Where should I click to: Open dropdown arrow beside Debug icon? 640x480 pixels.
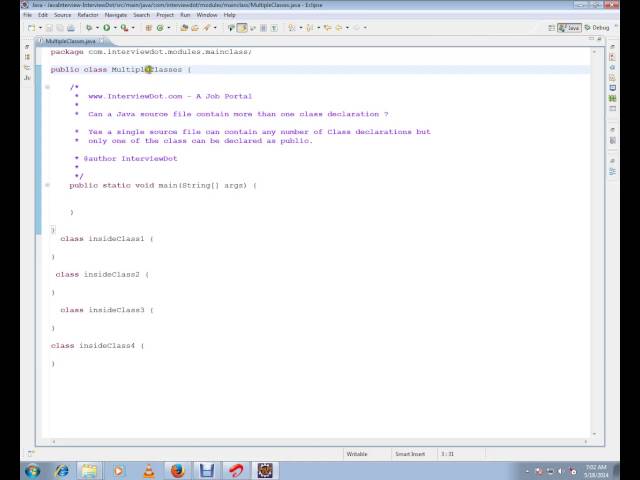[97, 28]
